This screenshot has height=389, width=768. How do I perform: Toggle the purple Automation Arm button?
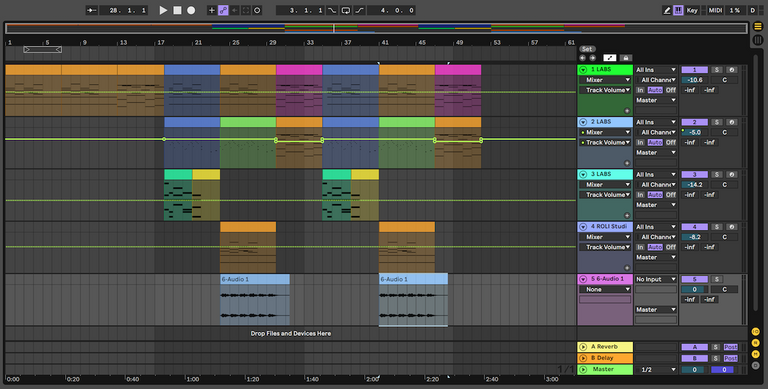(x=223, y=10)
